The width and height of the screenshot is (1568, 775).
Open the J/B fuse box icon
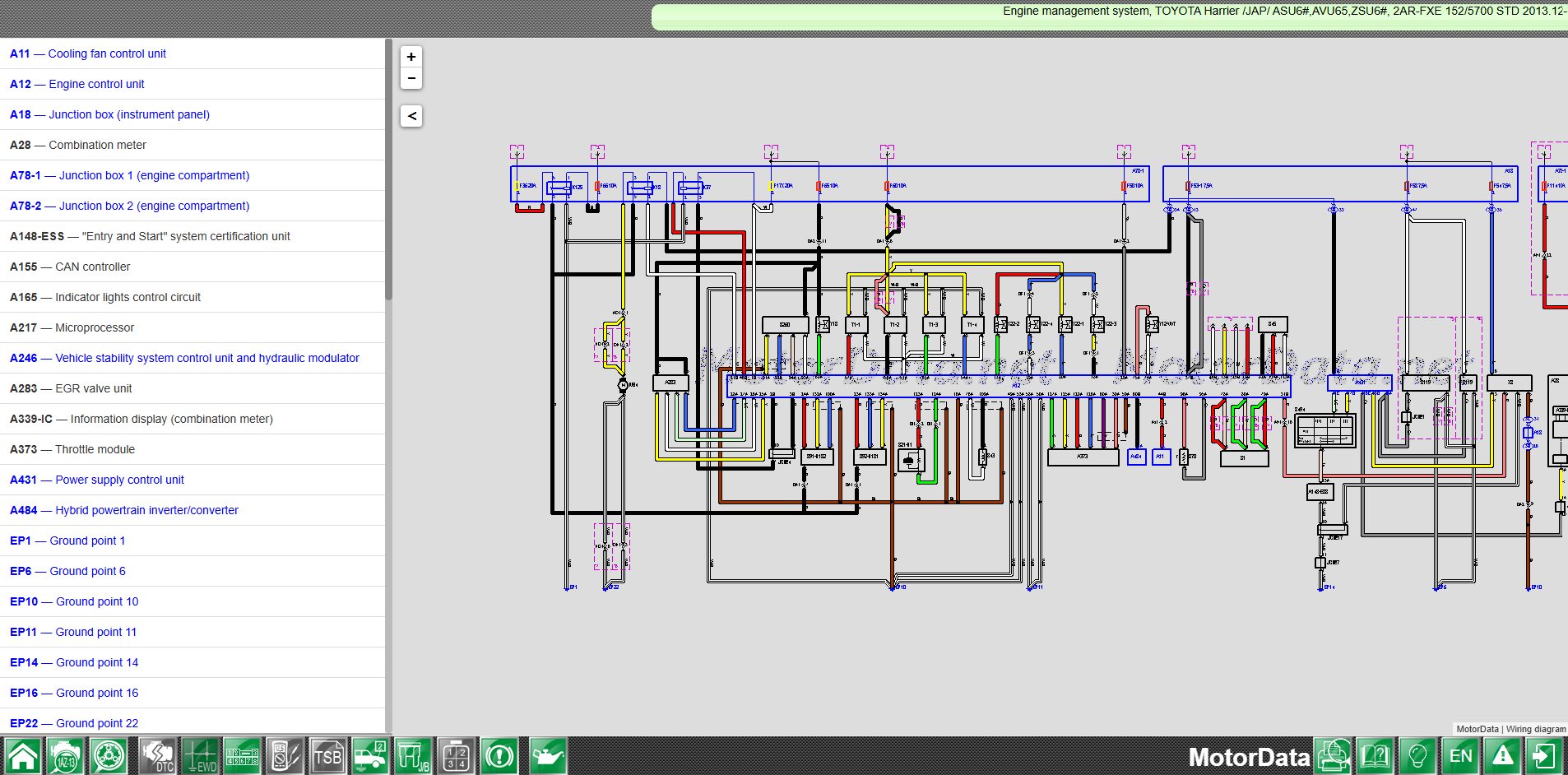413,756
